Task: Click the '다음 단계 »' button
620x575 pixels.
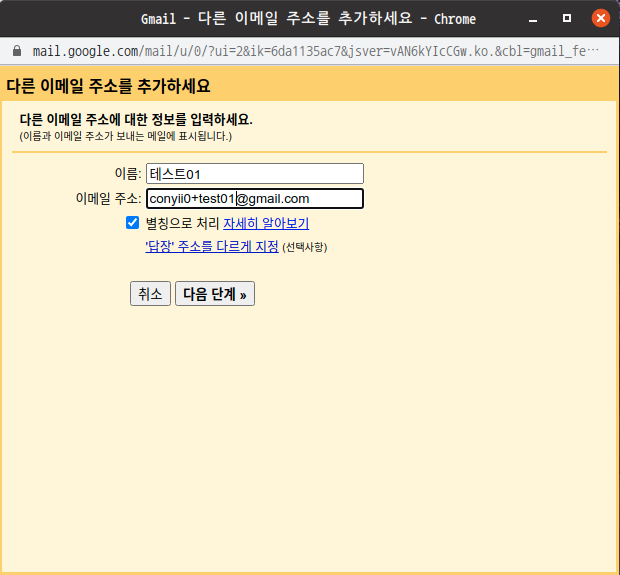Action: point(215,293)
